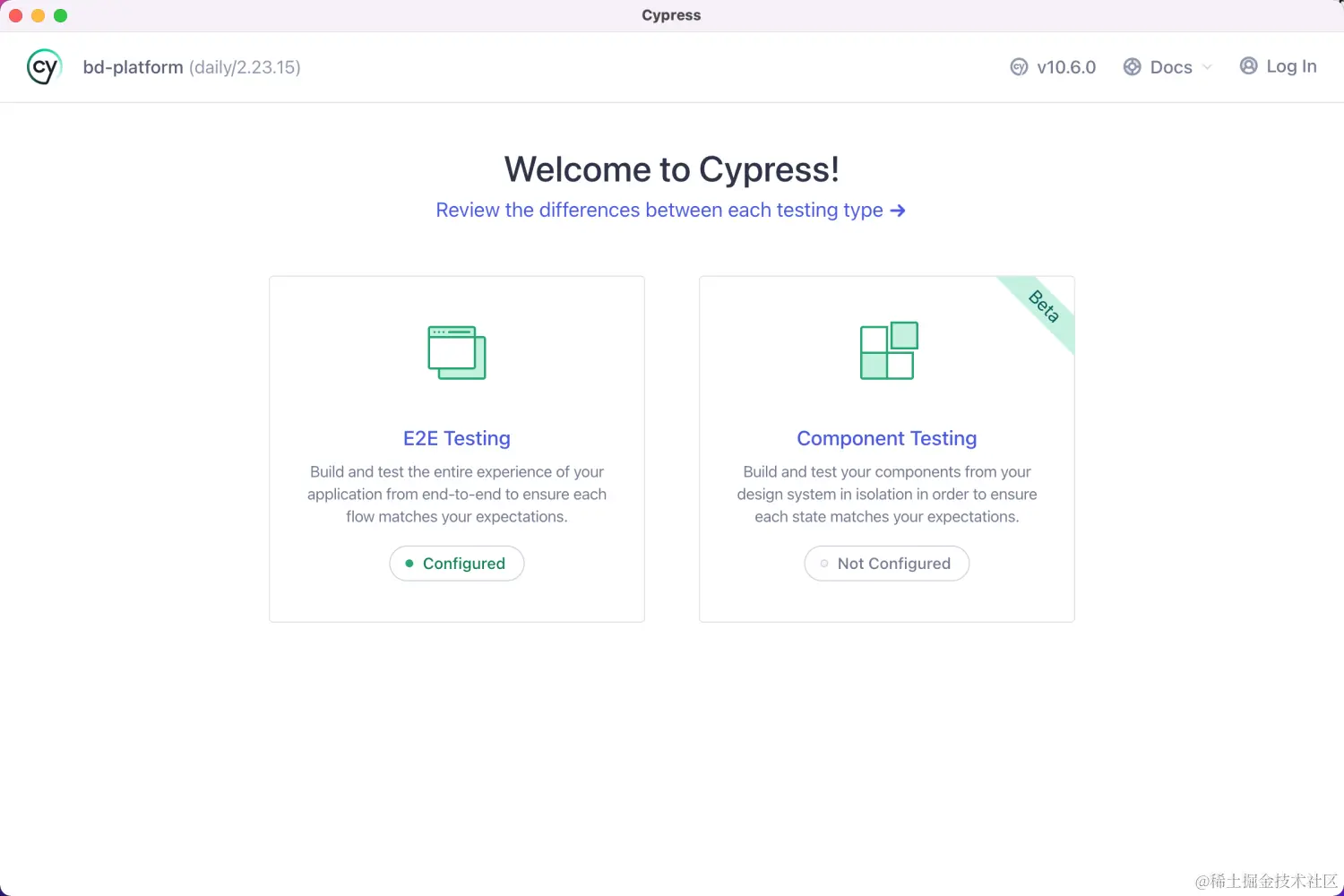Click the Component Testing blocks icon

(x=889, y=350)
